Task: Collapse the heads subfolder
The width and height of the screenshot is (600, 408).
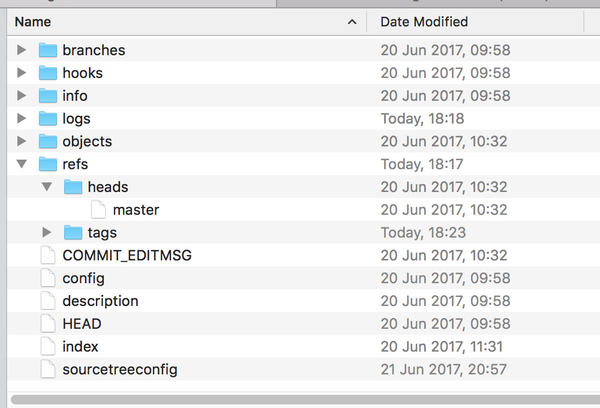Action: [47, 187]
